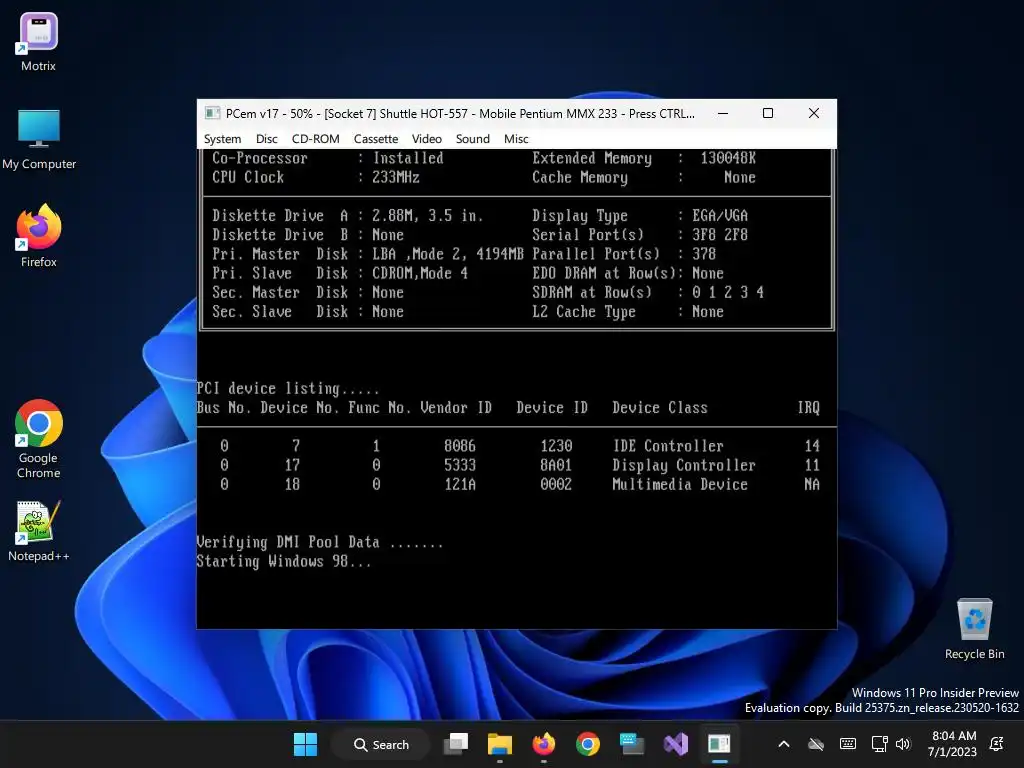1024x768 pixels.
Task: Click the 'IDE Controller' device class entry
Action: 668,446
